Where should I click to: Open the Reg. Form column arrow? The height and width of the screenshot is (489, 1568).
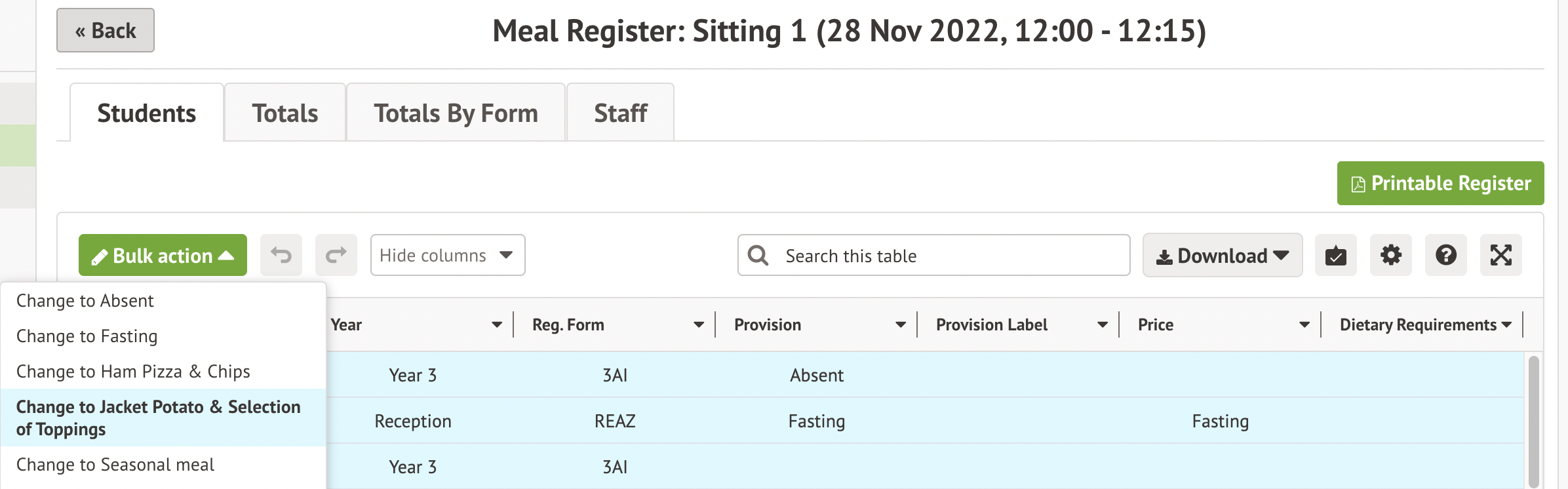[x=699, y=325]
